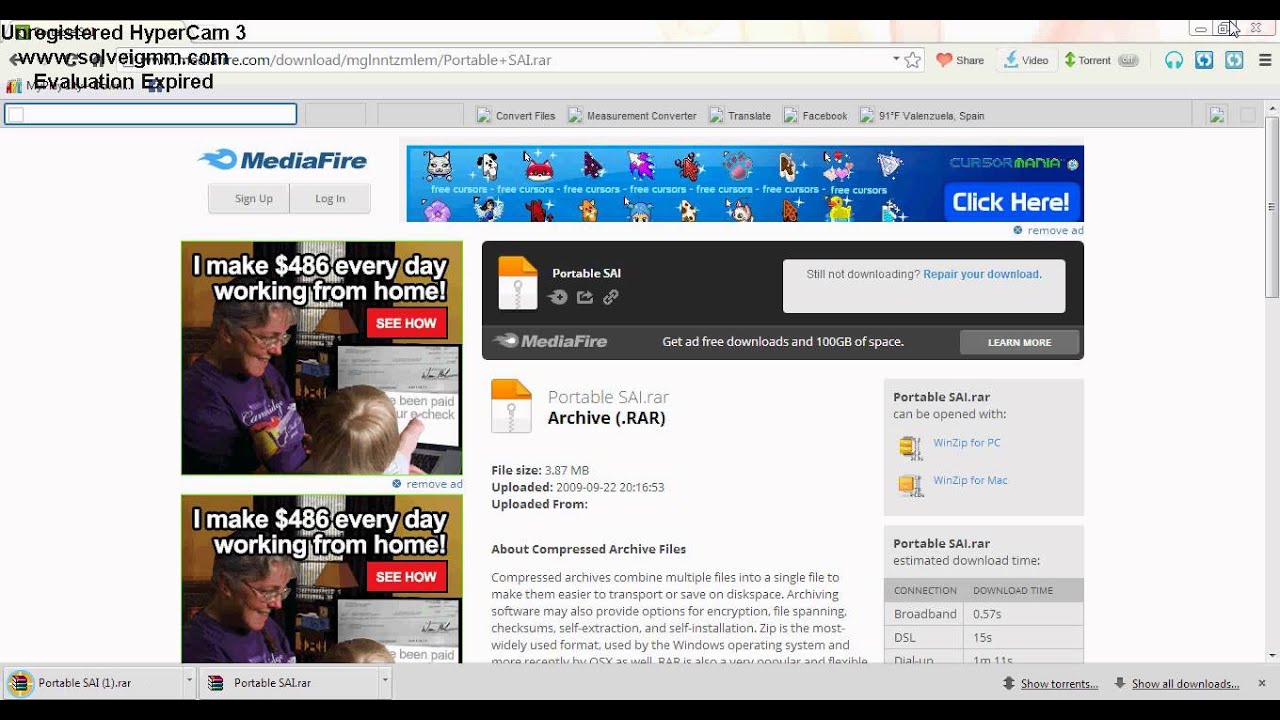Image resolution: width=1280 pixels, height=720 pixels.
Task: Click the copy link chain icon
Action: (611, 297)
